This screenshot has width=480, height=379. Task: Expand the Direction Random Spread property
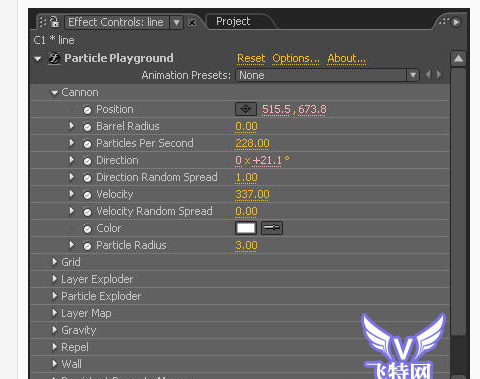72,177
